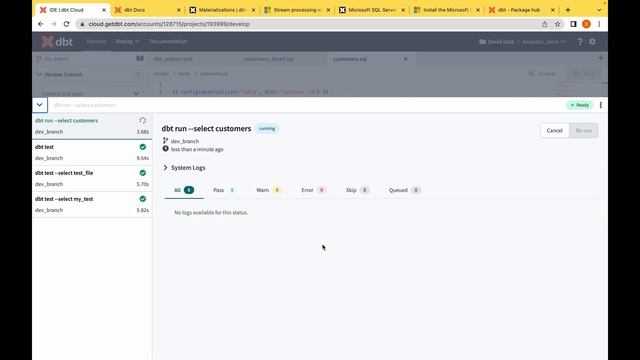Open the command bar three-dot menu

pyautogui.click(x=600, y=105)
